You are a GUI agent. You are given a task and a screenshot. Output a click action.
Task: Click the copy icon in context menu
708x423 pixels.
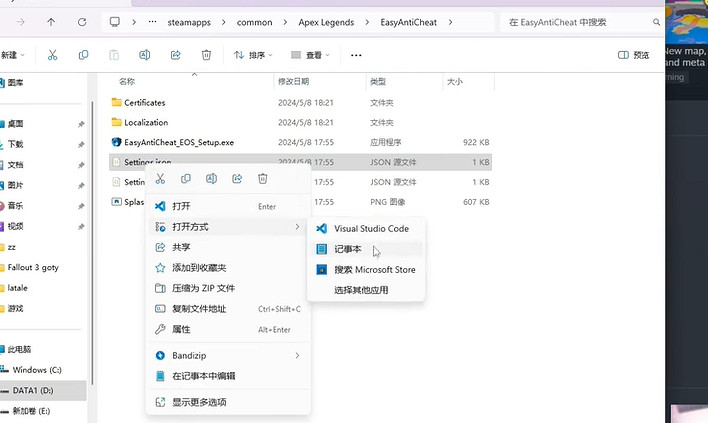(186, 179)
